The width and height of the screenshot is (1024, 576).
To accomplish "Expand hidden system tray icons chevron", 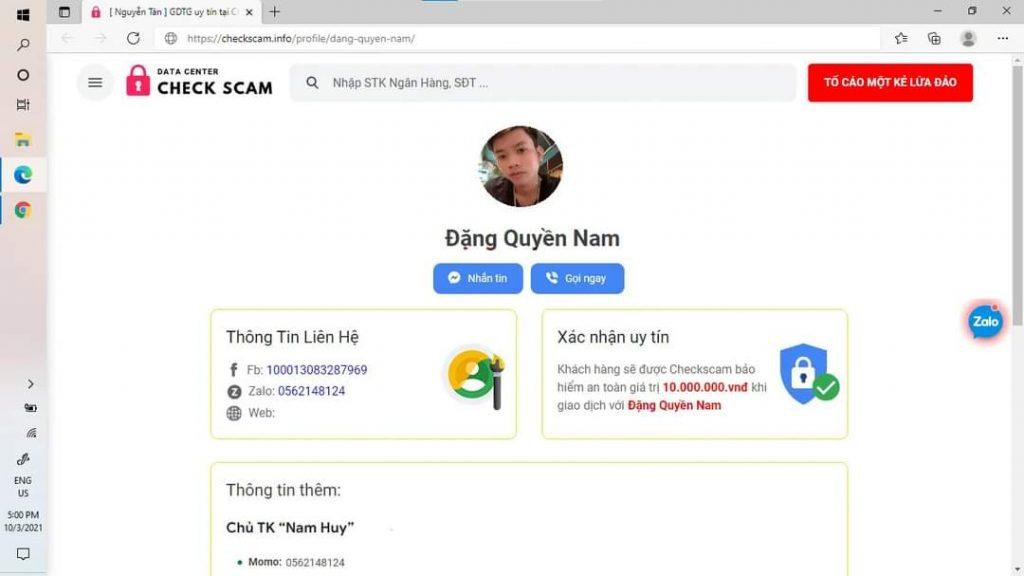I will [x=30, y=384].
